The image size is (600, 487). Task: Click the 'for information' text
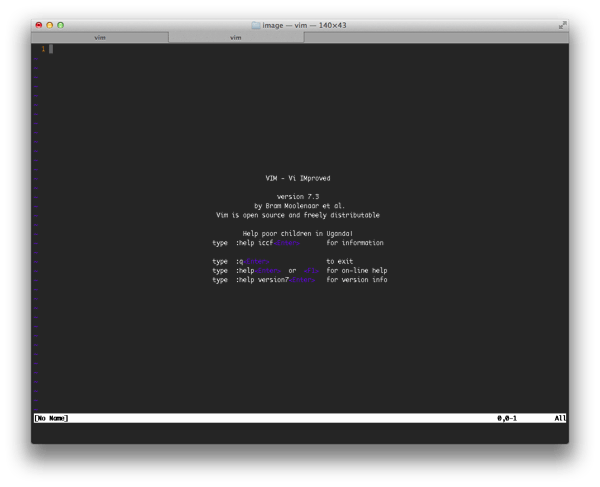click(355, 243)
